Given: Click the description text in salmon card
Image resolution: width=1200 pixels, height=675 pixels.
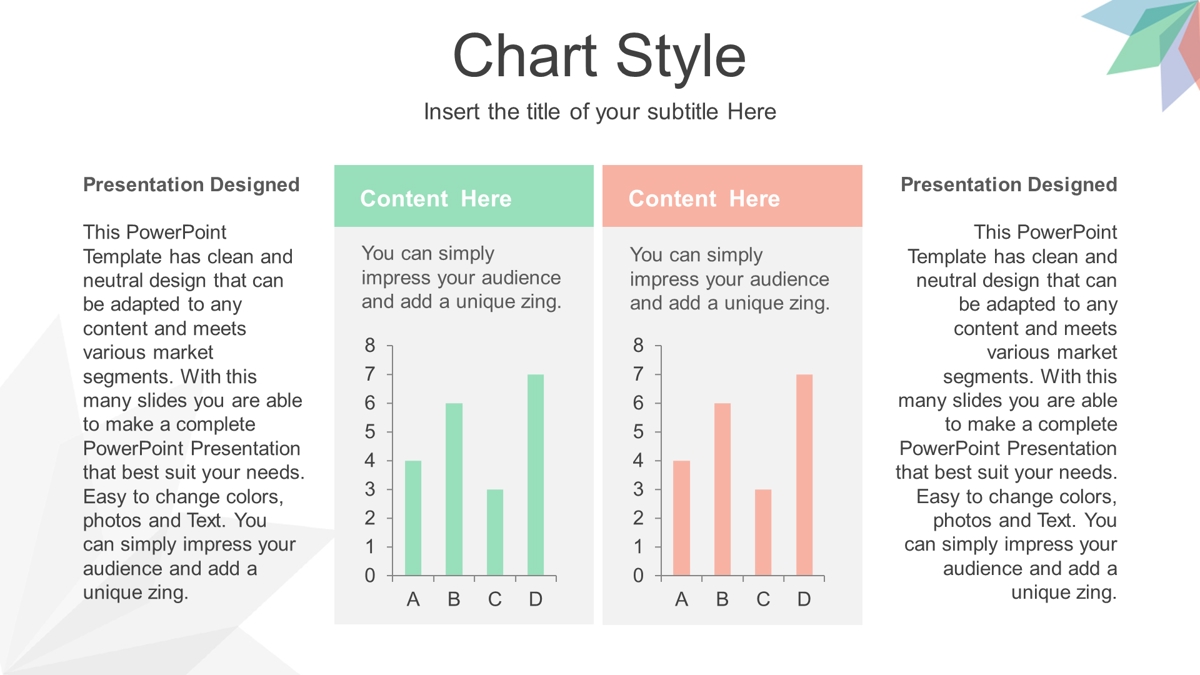Looking at the screenshot, I should (x=730, y=278).
